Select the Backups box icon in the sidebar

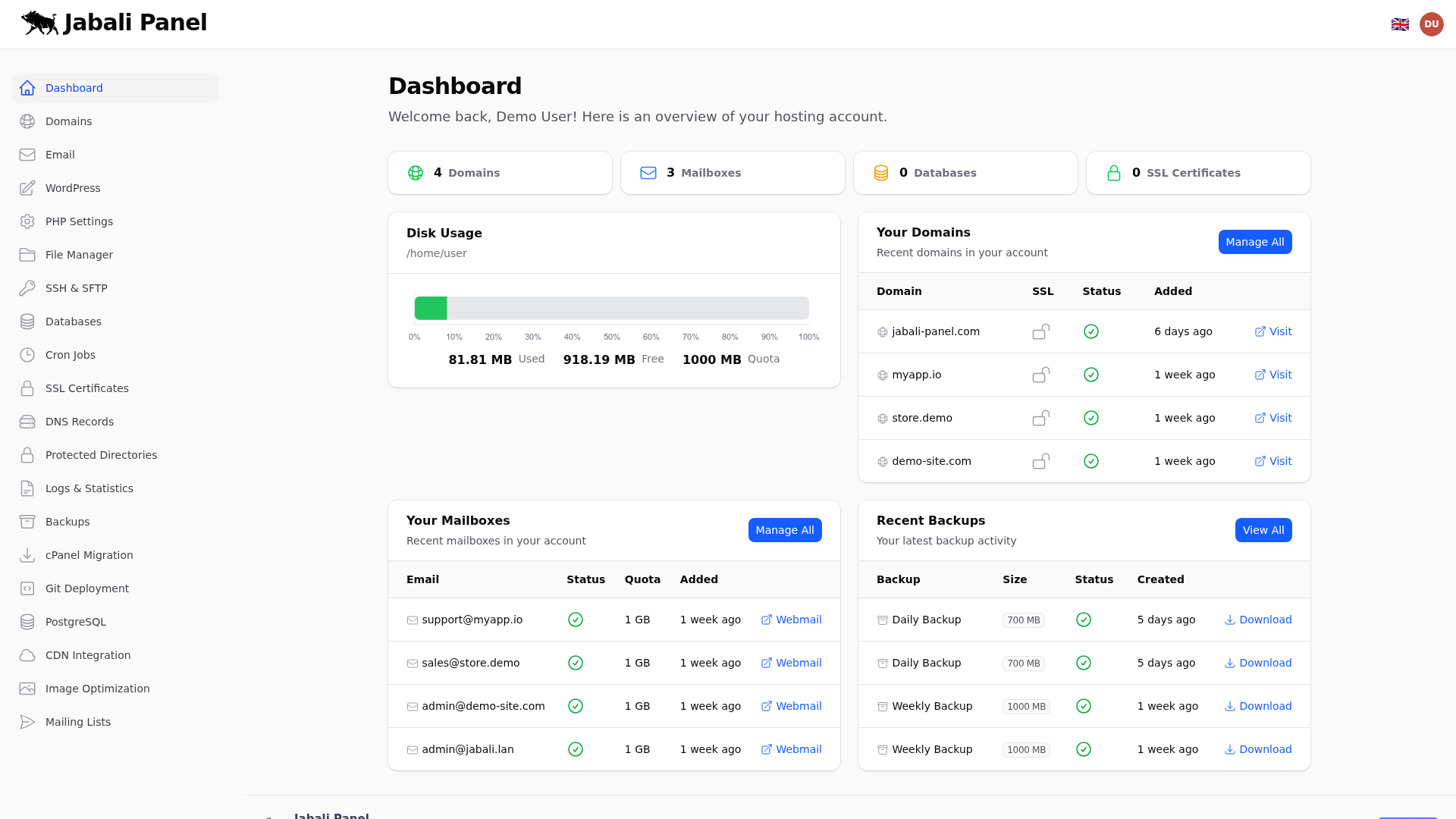(27, 522)
